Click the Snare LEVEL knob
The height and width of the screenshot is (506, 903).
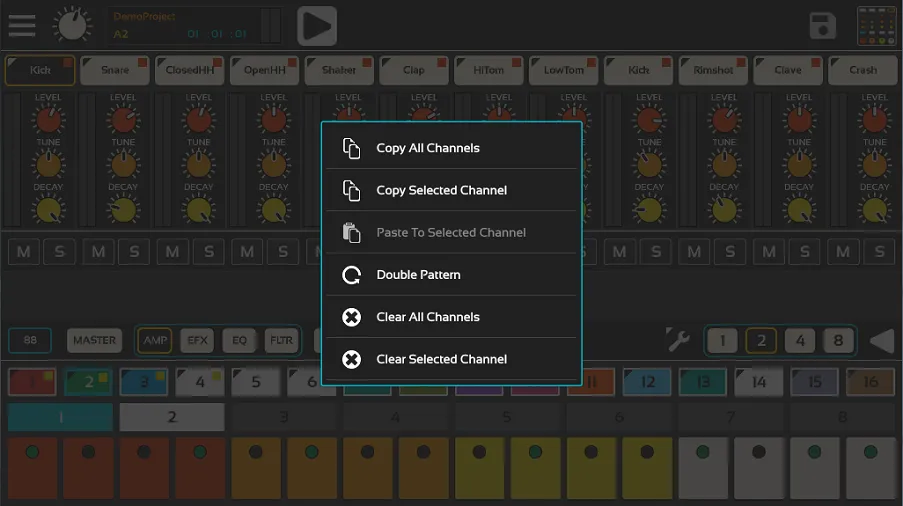pyautogui.click(x=123, y=120)
